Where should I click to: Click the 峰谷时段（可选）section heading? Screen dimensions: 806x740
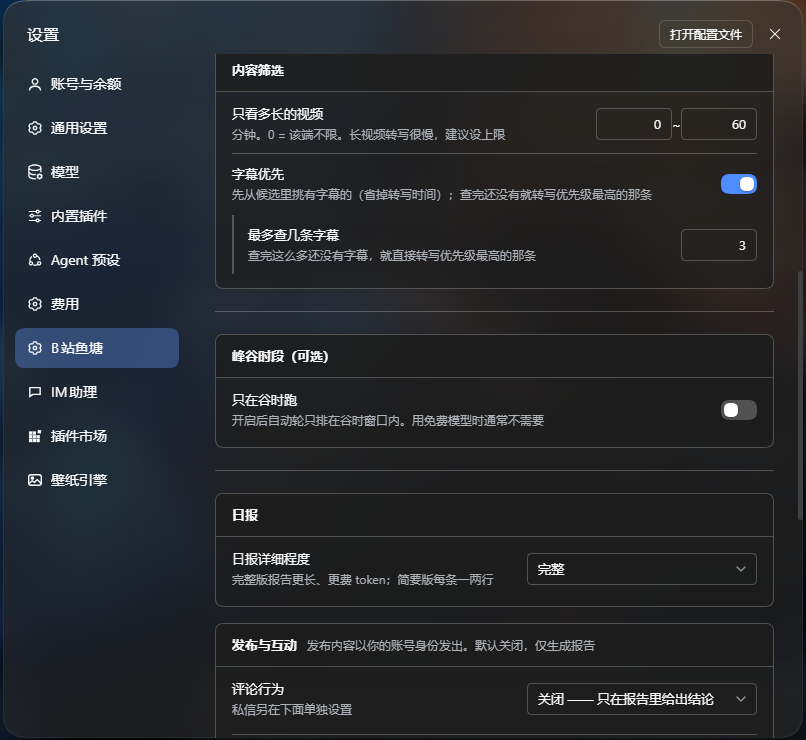click(x=280, y=356)
